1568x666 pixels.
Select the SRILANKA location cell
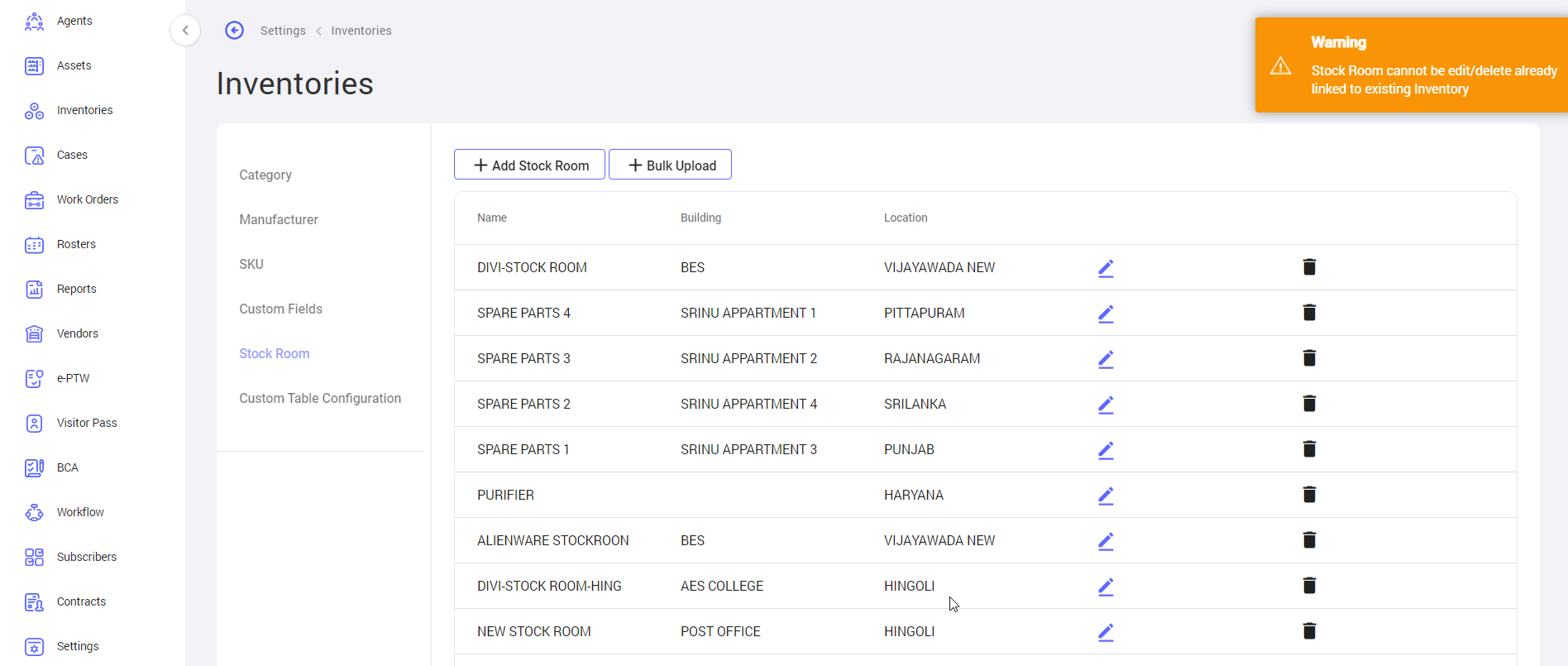[915, 404]
